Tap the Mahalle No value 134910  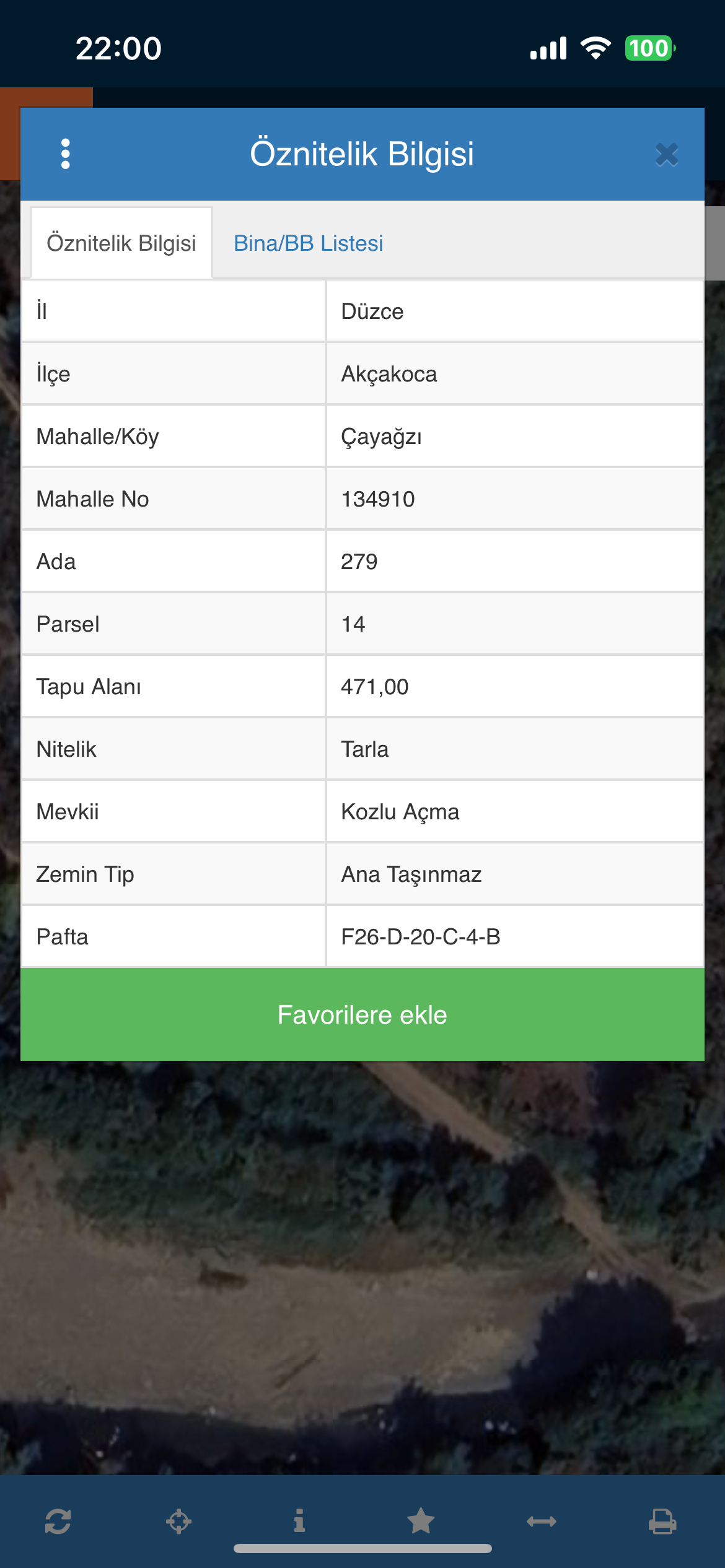point(378,499)
